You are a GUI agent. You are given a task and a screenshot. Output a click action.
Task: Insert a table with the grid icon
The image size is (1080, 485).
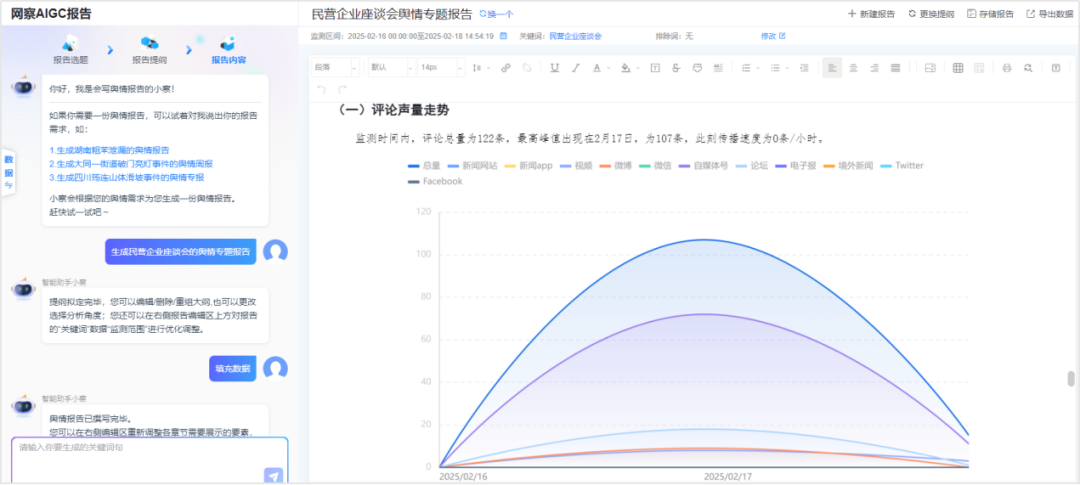pyautogui.click(x=958, y=68)
